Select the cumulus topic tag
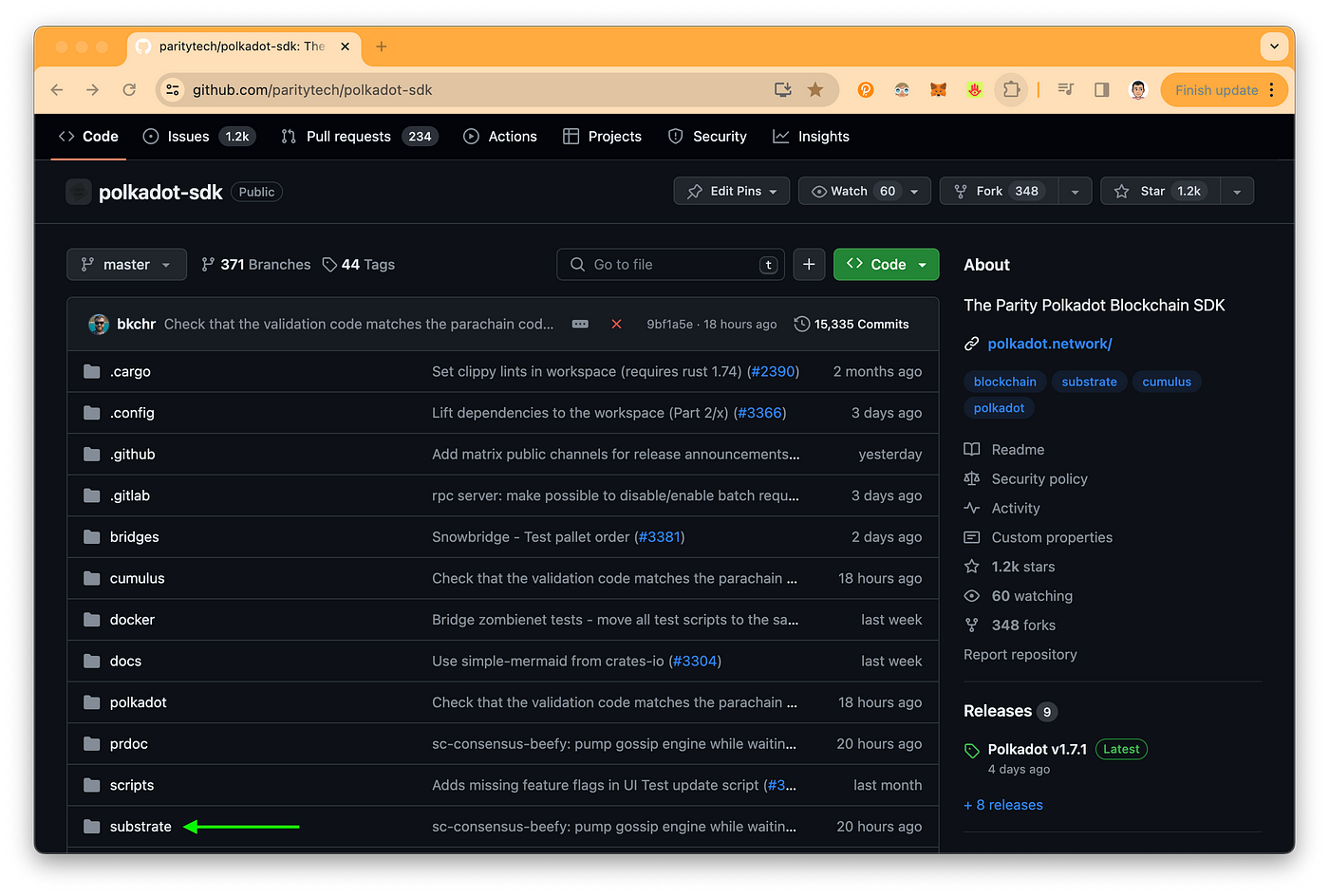This screenshot has width=1329, height=896. 1167,382
